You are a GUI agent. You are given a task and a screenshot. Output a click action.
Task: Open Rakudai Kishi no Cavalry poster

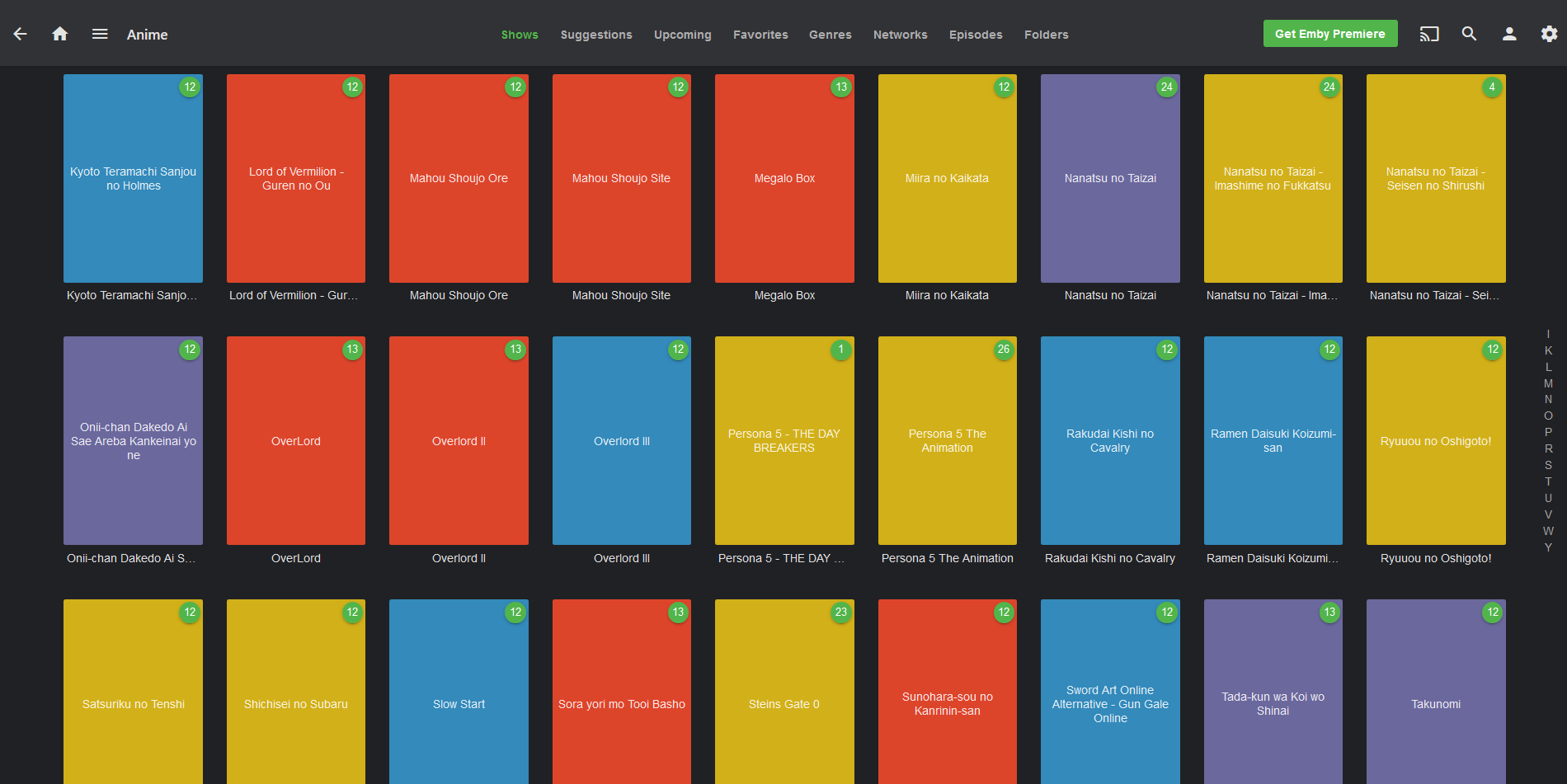tap(1110, 440)
